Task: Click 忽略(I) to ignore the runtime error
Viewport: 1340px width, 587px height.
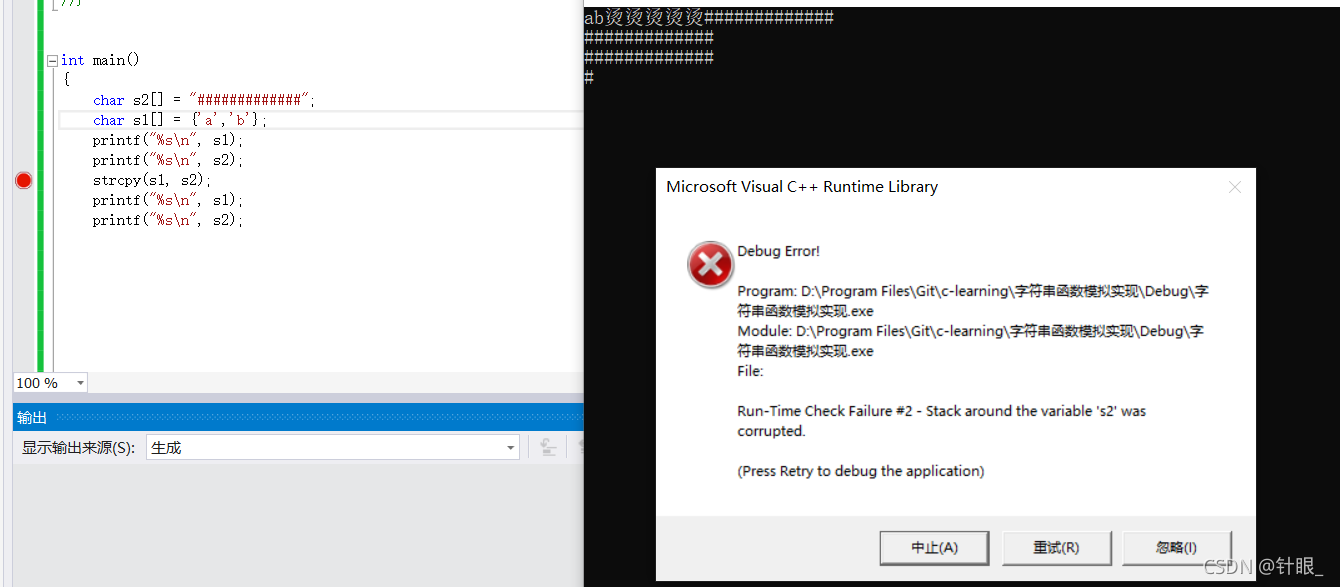Action: tap(1177, 547)
